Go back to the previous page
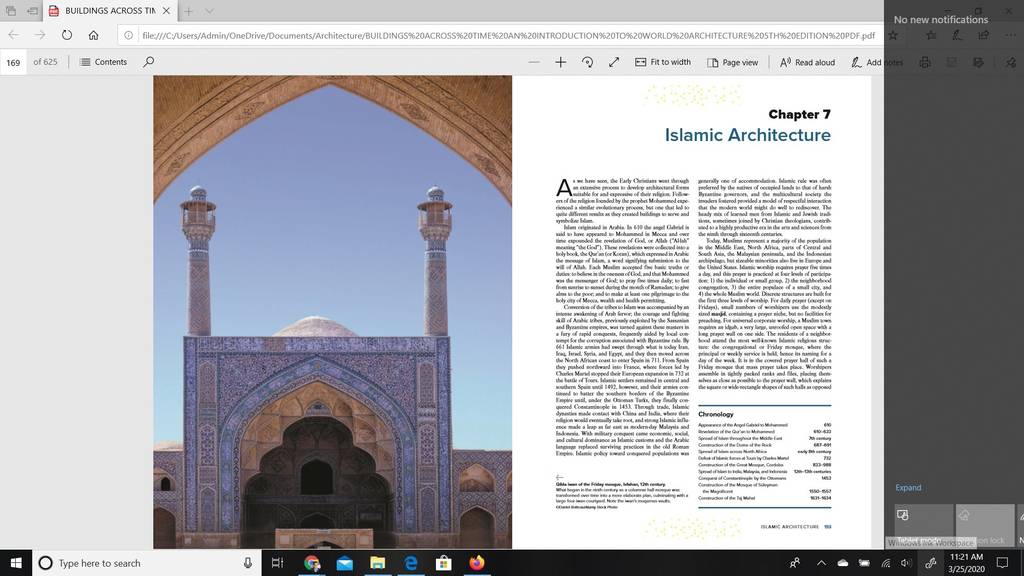Image resolution: width=1024 pixels, height=576 pixels. [14, 35]
